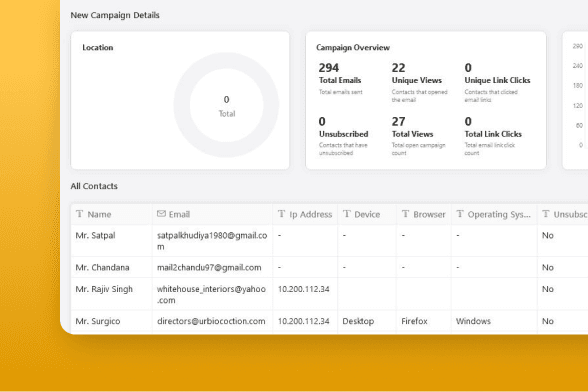Click the whitehouse_interiors@yahoo.com email cell
The height and width of the screenshot is (392, 588).
(211, 294)
